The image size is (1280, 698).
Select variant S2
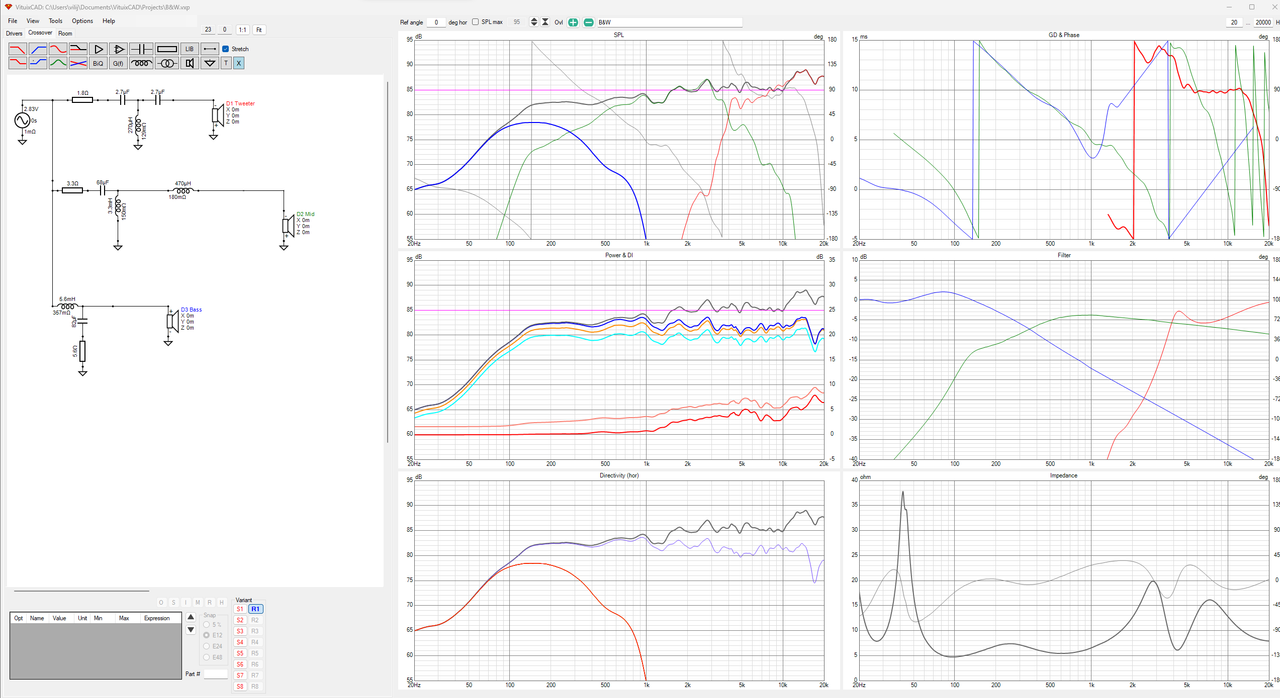[240, 620]
